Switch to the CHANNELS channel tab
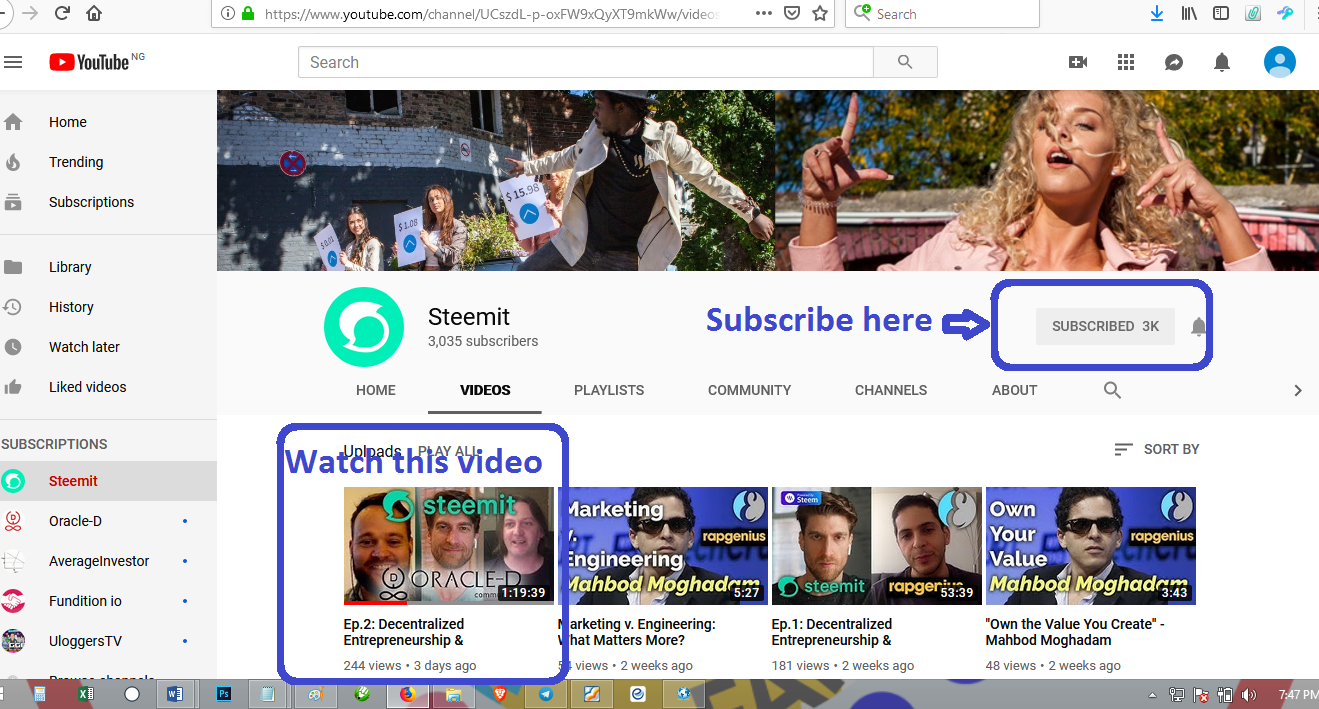The image size is (1319, 709). 891,390
